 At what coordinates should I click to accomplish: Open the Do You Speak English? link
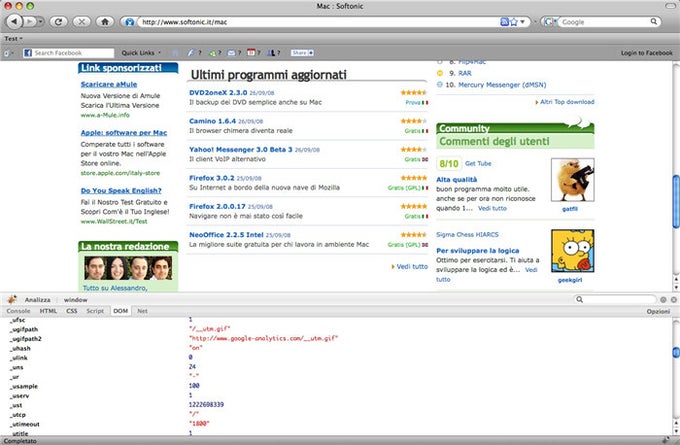pos(121,190)
